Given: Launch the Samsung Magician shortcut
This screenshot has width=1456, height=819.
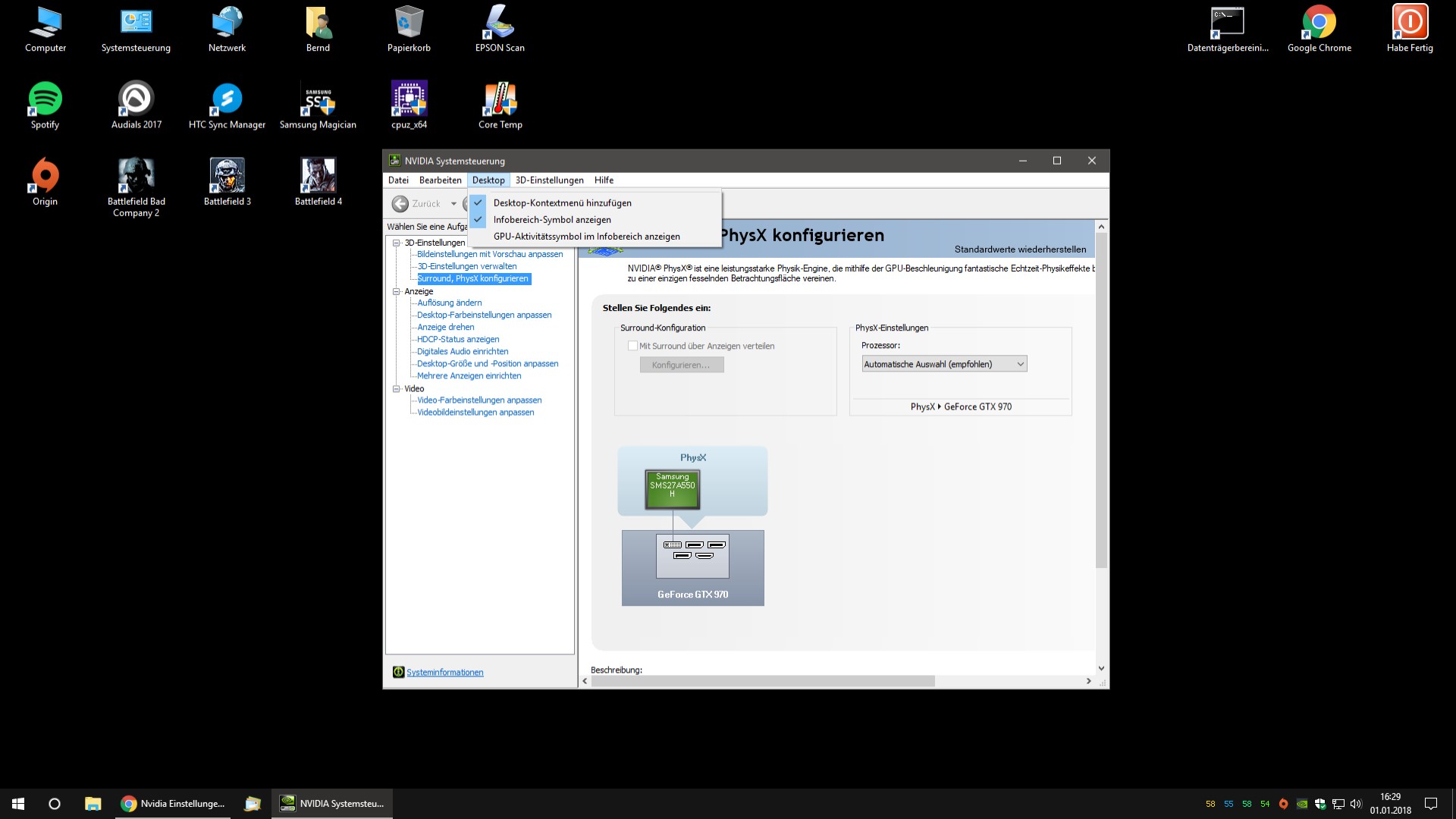Looking at the screenshot, I should [x=318, y=99].
